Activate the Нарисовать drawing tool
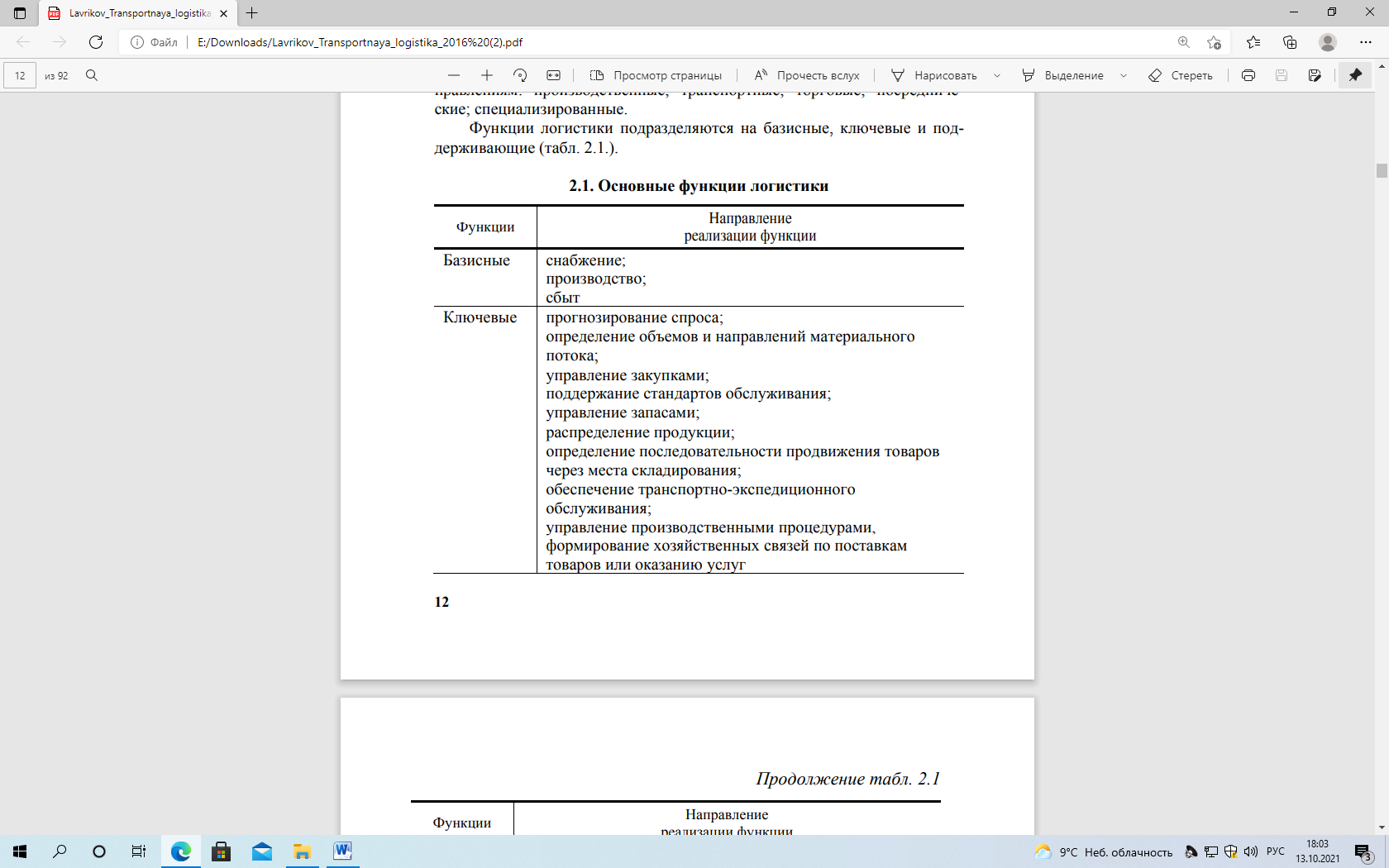 tap(934, 75)
